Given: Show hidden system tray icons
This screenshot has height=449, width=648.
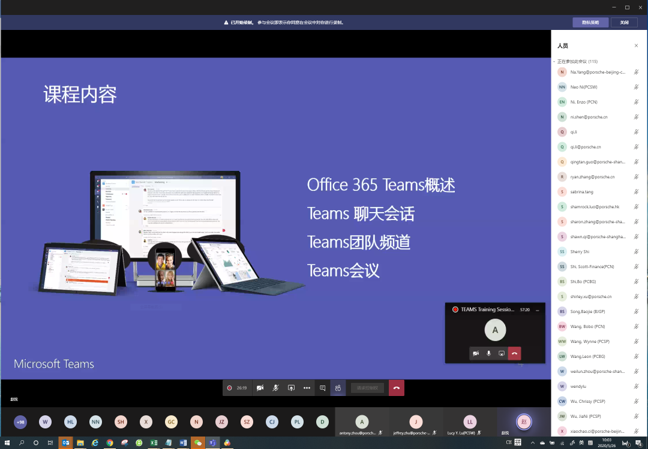Looking at the screenshot, I should [x=532, y=443].
